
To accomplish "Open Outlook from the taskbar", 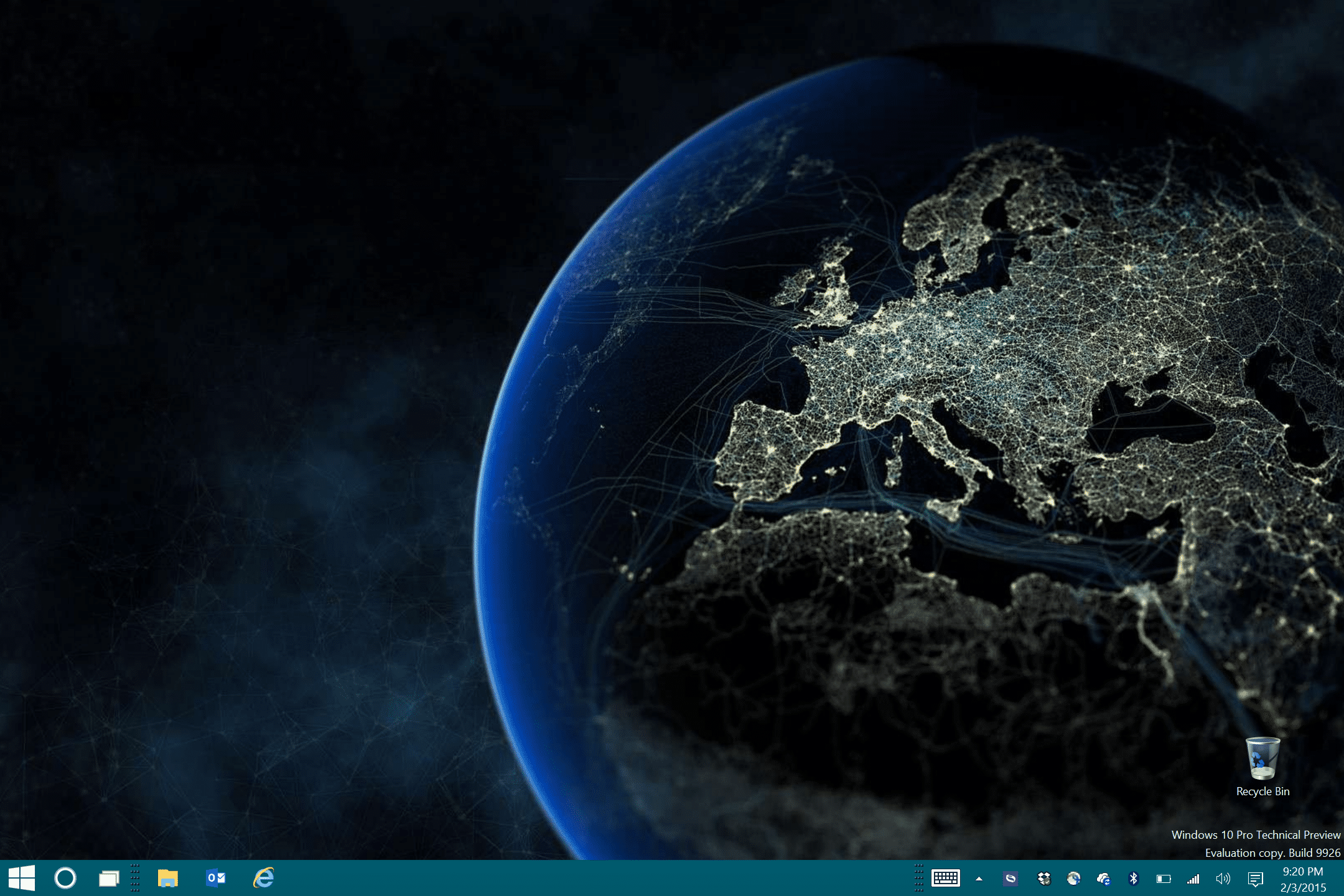I will (x=216, y=878).
